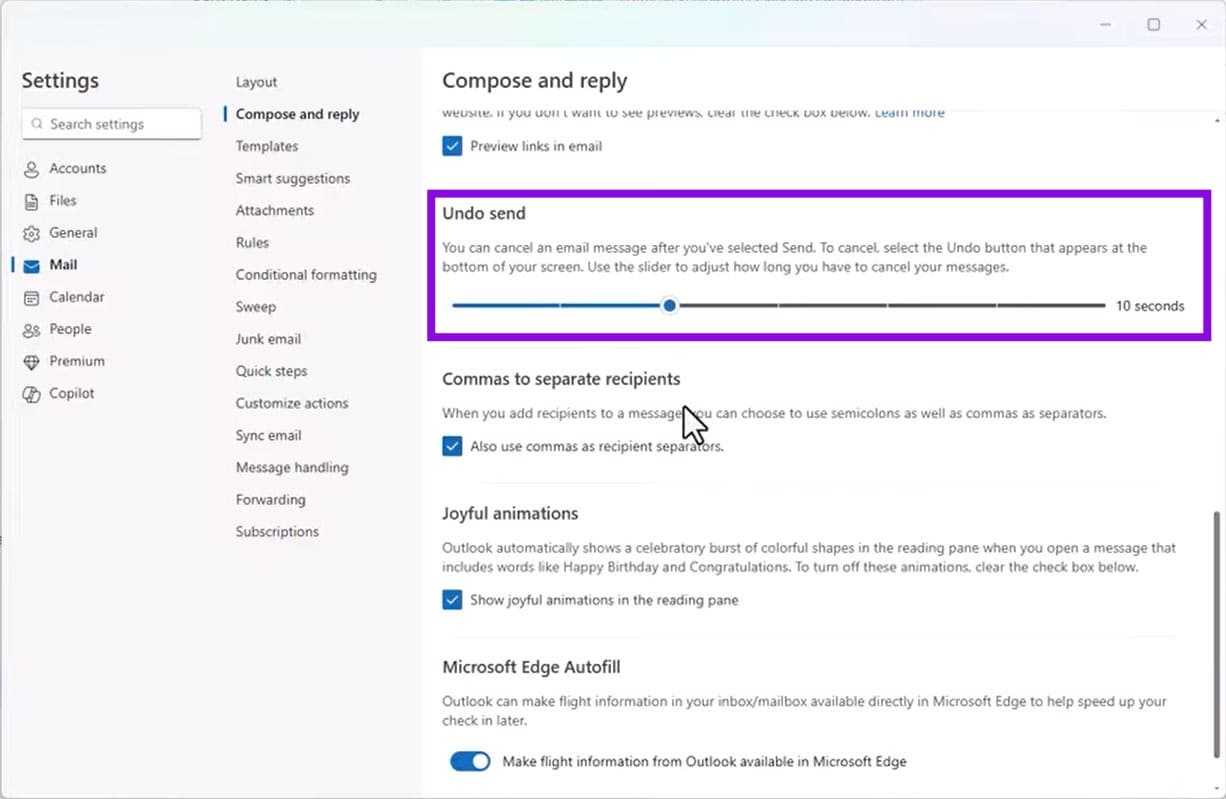Open Junk email settings
The image size is (1226, 799).
(268, 339)
